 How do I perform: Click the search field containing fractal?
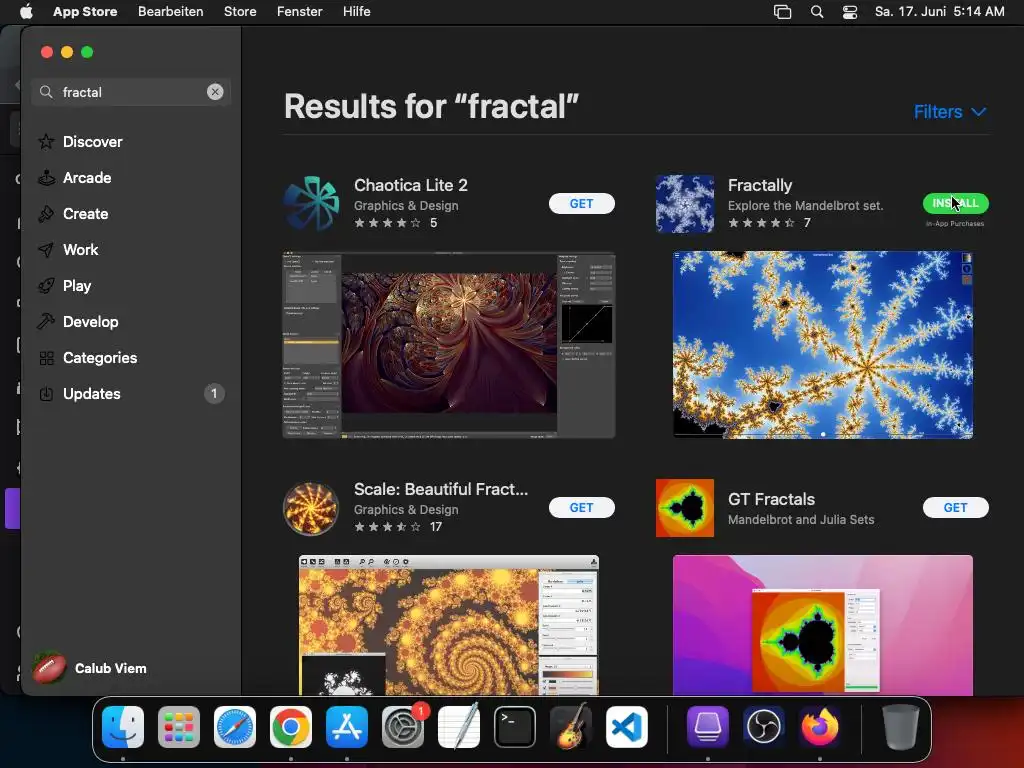pos(131,92)
